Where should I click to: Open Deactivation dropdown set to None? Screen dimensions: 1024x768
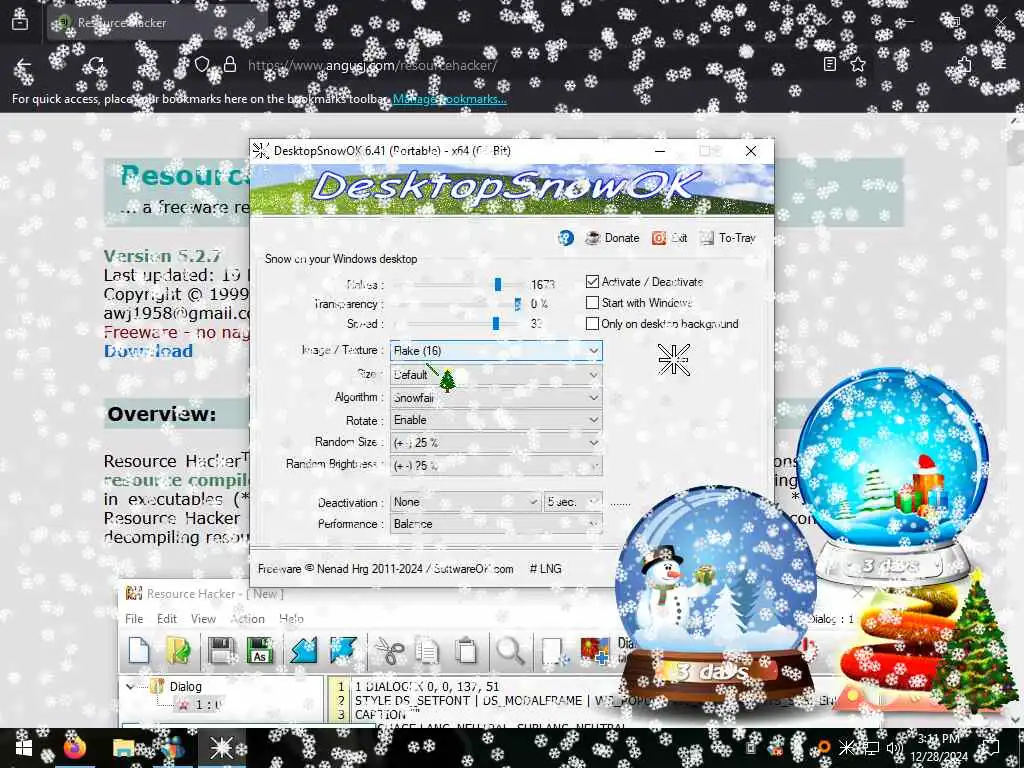coord(466,502)
